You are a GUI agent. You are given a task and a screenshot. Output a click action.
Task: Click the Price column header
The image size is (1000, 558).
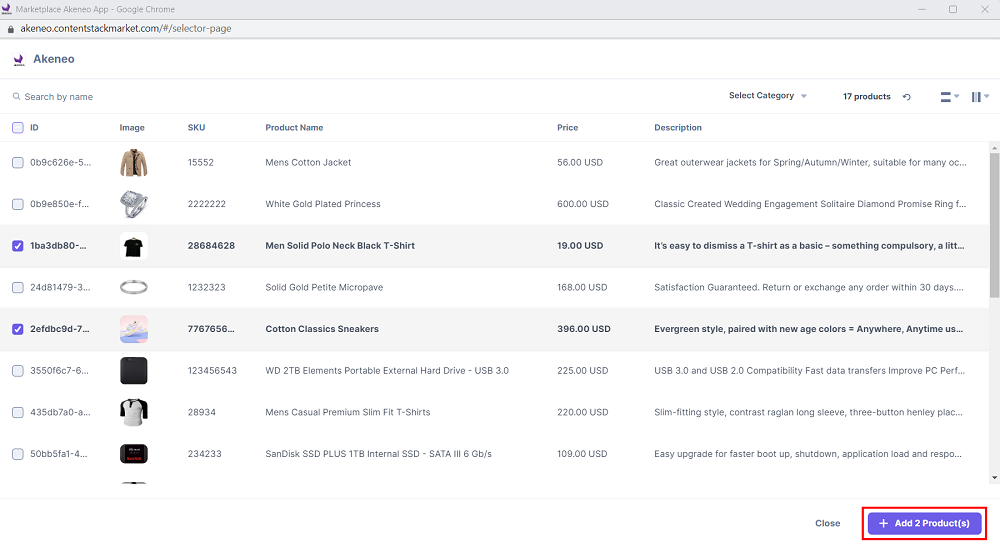[x=568, y=128]
